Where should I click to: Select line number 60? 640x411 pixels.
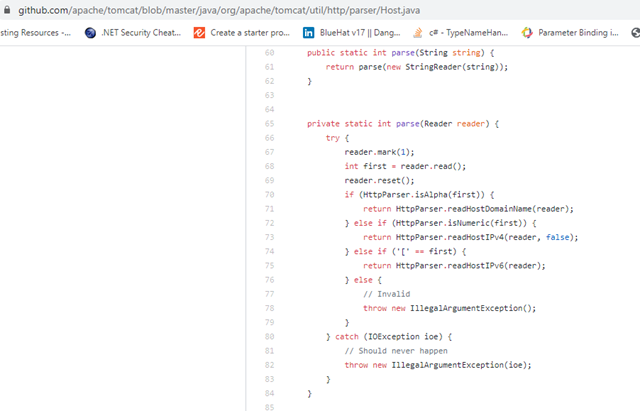[269, 53]
